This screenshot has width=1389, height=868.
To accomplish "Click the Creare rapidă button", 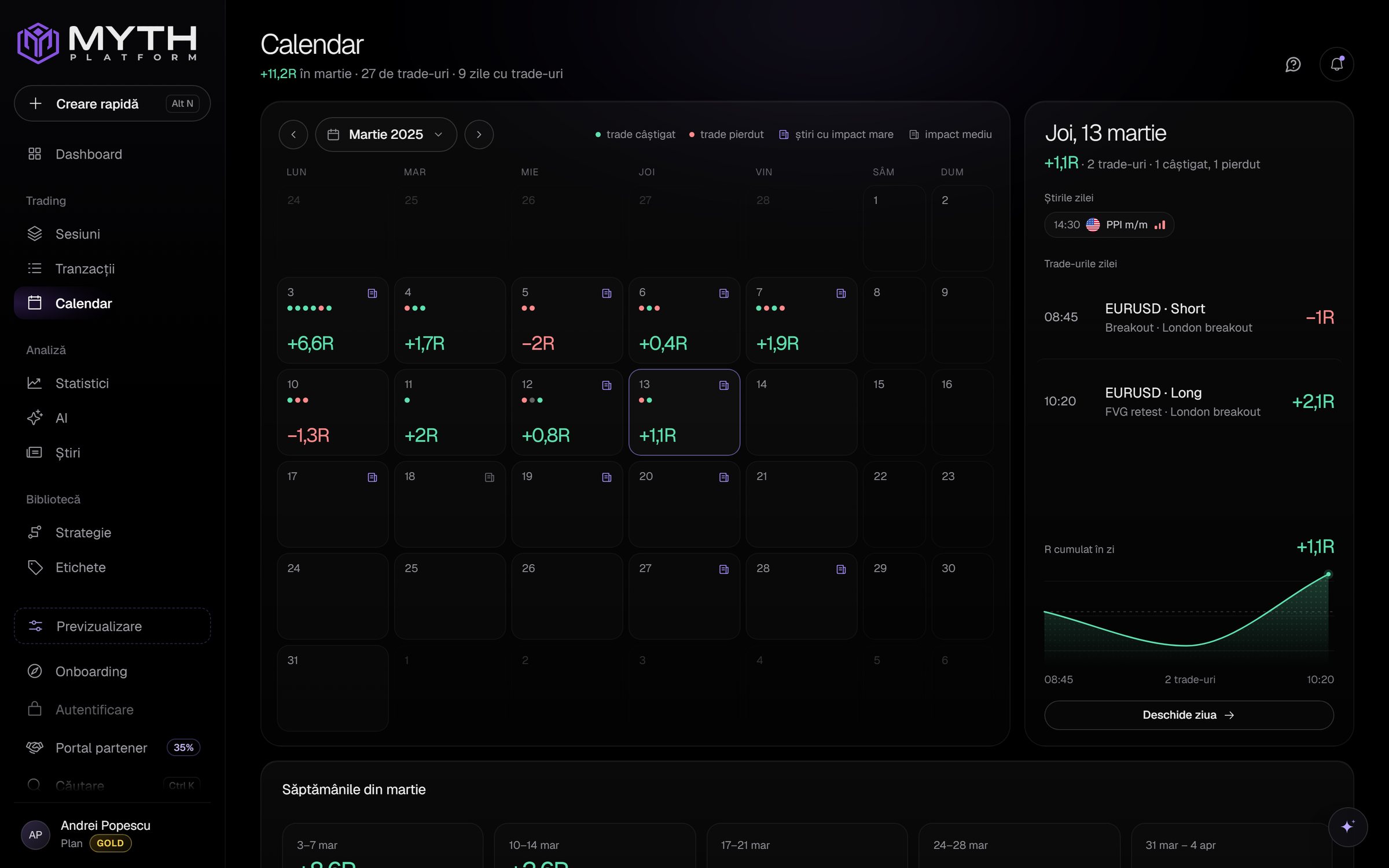I will tap(112, 104).
